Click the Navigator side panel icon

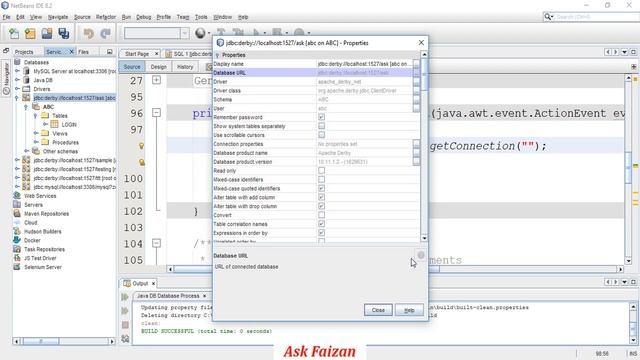coord(6,78)
